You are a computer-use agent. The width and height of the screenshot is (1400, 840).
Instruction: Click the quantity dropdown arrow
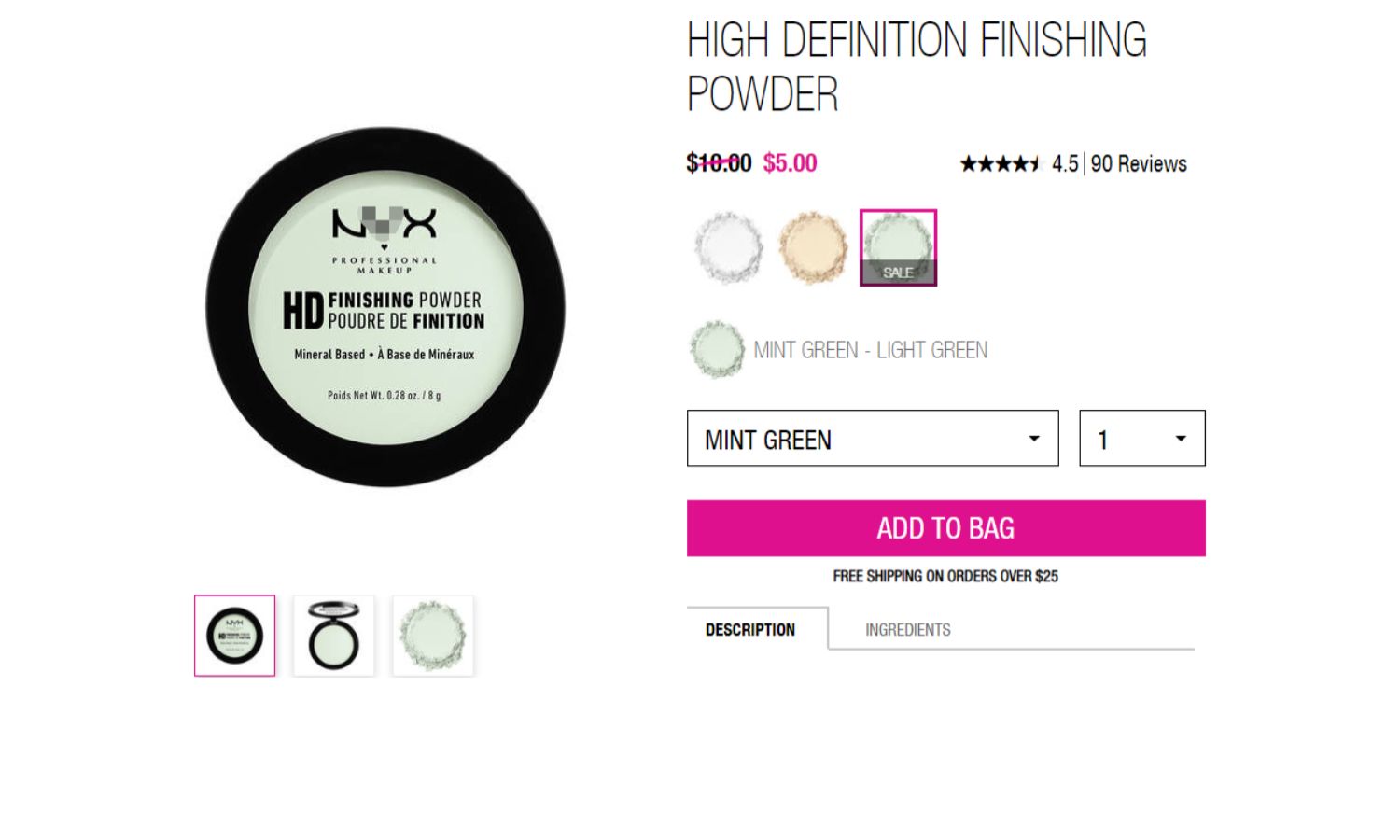(x=1181, y=439)
